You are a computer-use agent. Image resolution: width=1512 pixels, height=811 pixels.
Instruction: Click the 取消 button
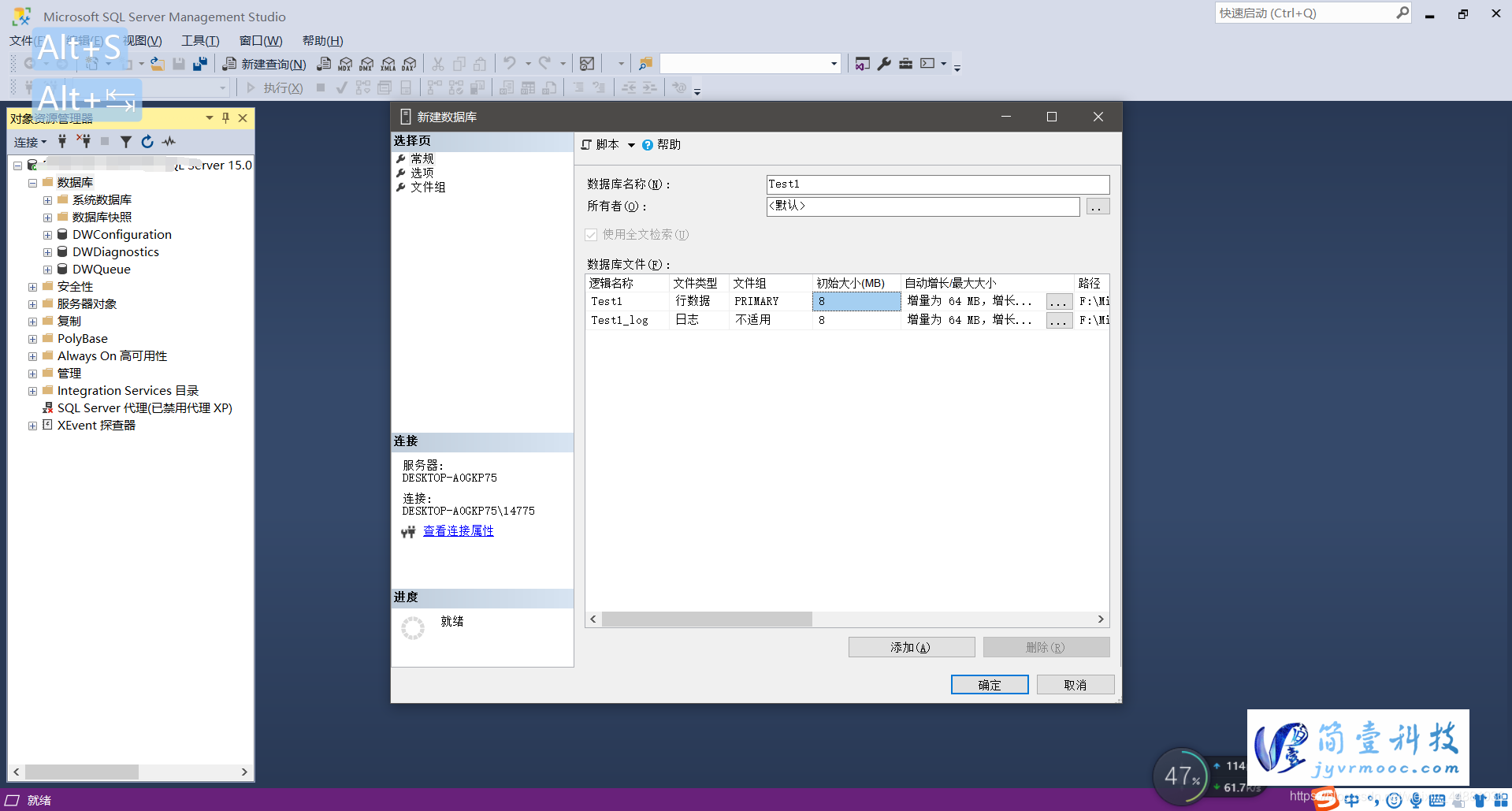pos(1075,685)
